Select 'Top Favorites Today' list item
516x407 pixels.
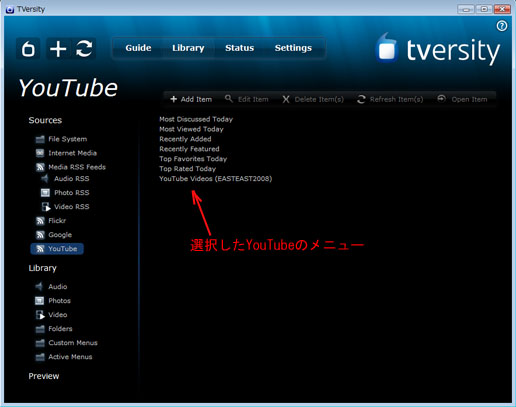[x=193, y=159]
